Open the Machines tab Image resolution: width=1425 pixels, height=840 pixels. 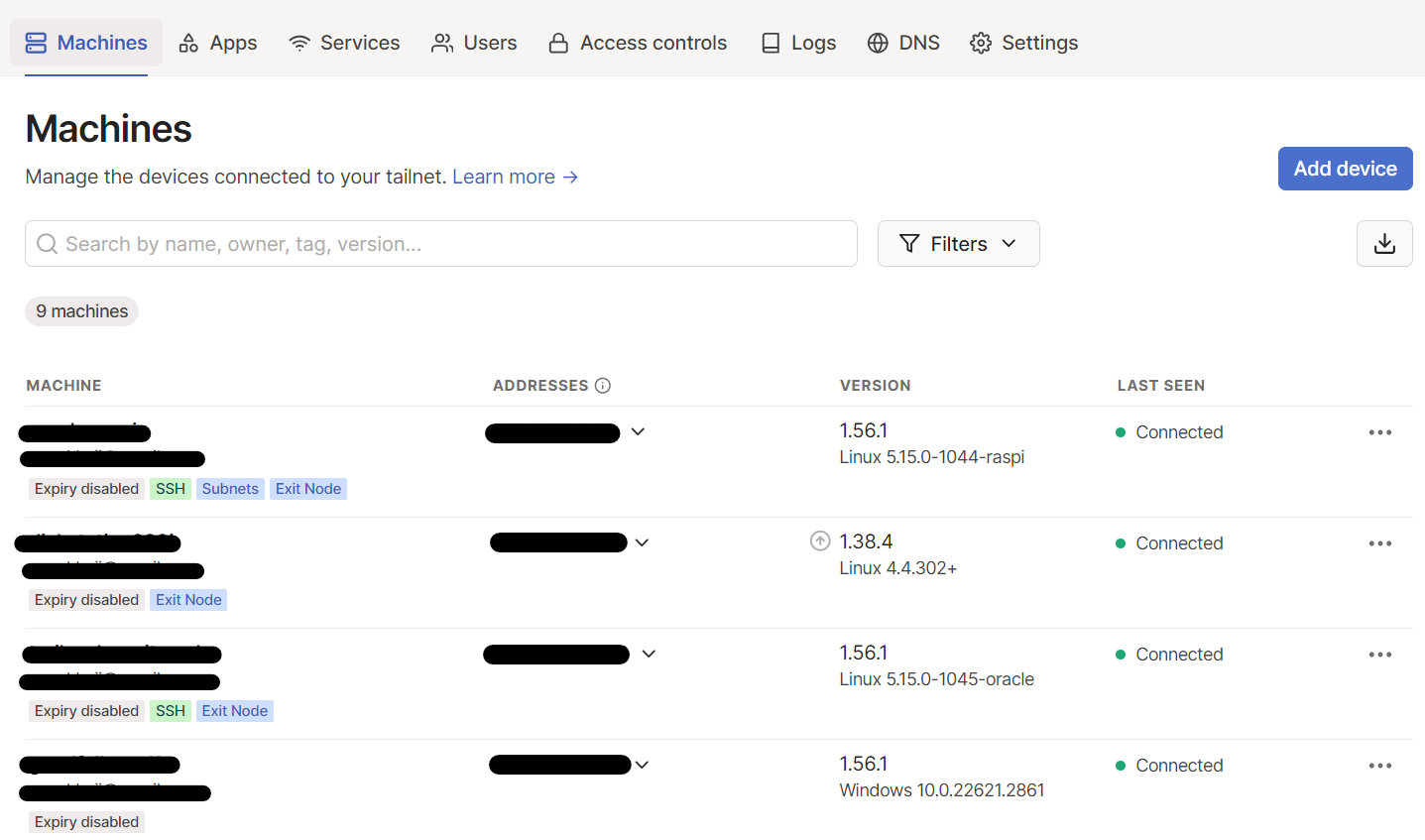[x=86, y=43]
